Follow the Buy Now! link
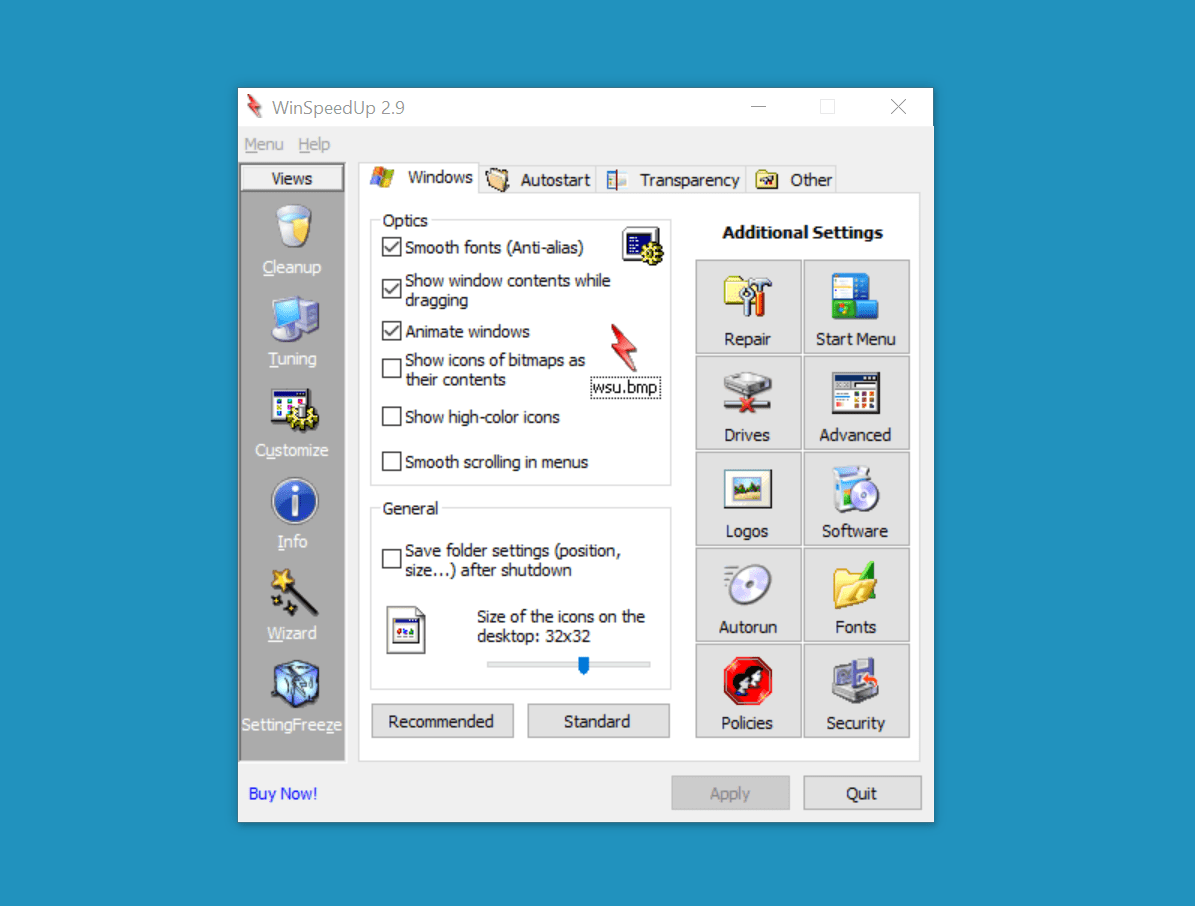1195x906 pixels. (x=283, y=793)
